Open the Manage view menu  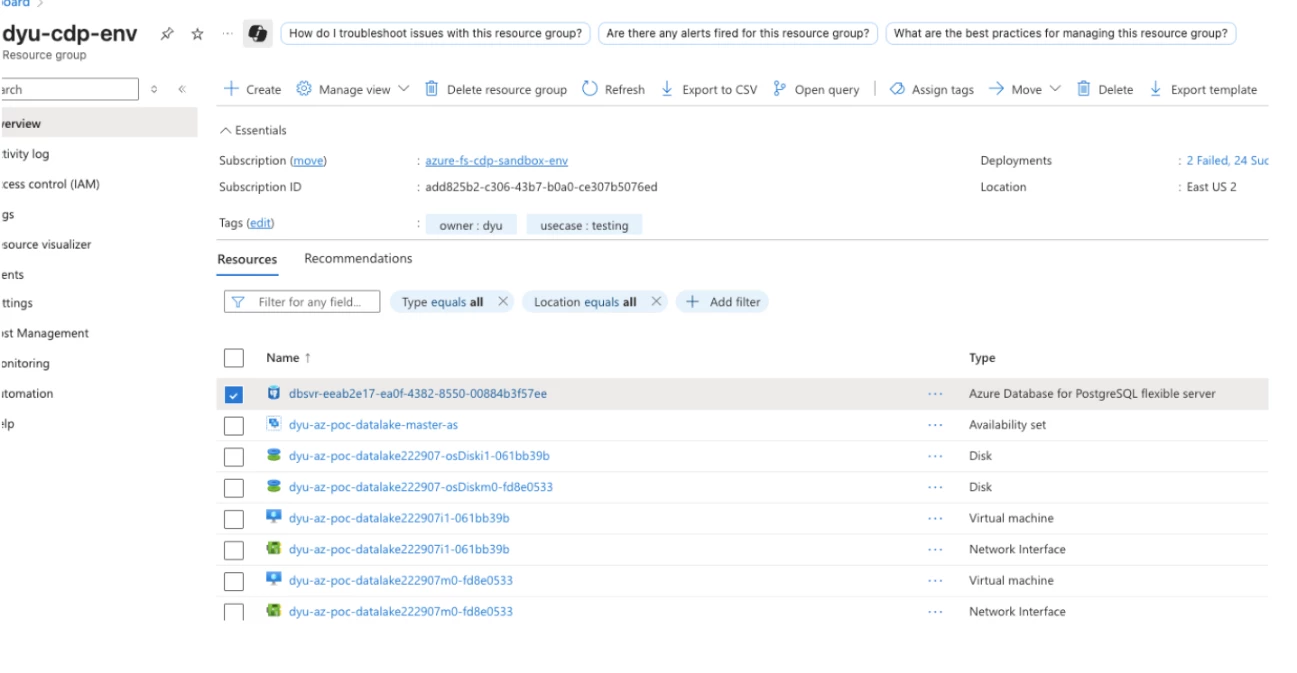[x=354, y=89]
